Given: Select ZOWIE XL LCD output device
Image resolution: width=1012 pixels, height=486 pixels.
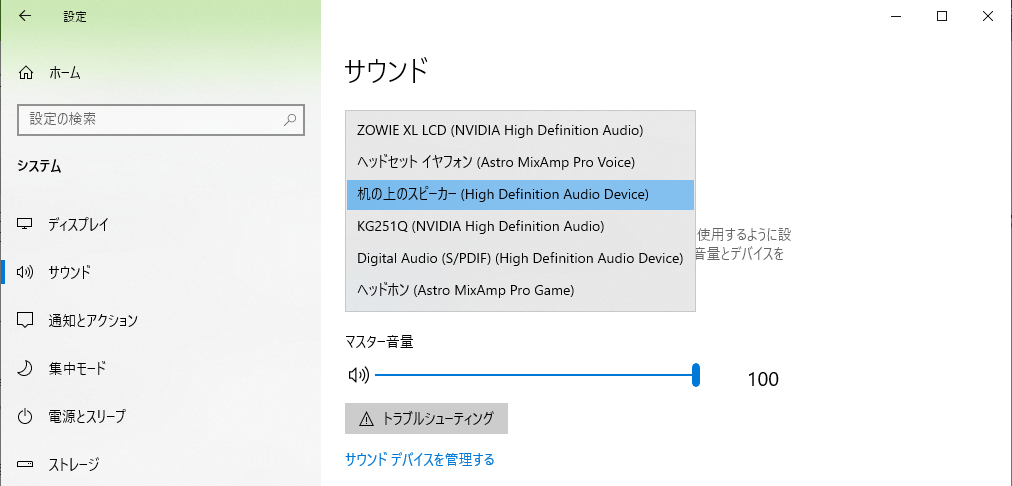Looking at the screenshot, I should click(x=520, y=130).
